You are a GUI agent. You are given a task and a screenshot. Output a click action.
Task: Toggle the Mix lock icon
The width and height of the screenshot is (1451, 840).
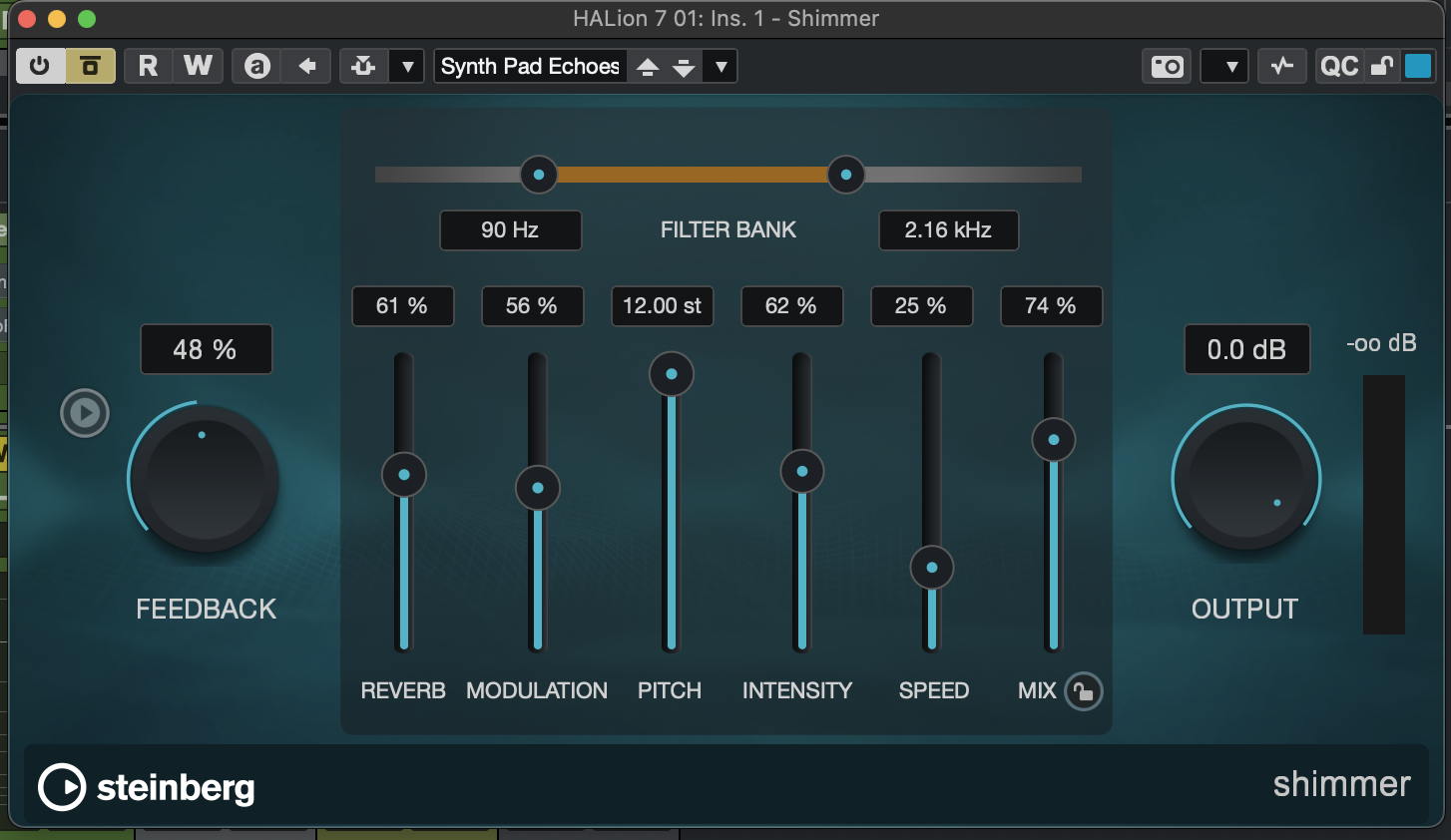pos(1083,691)
